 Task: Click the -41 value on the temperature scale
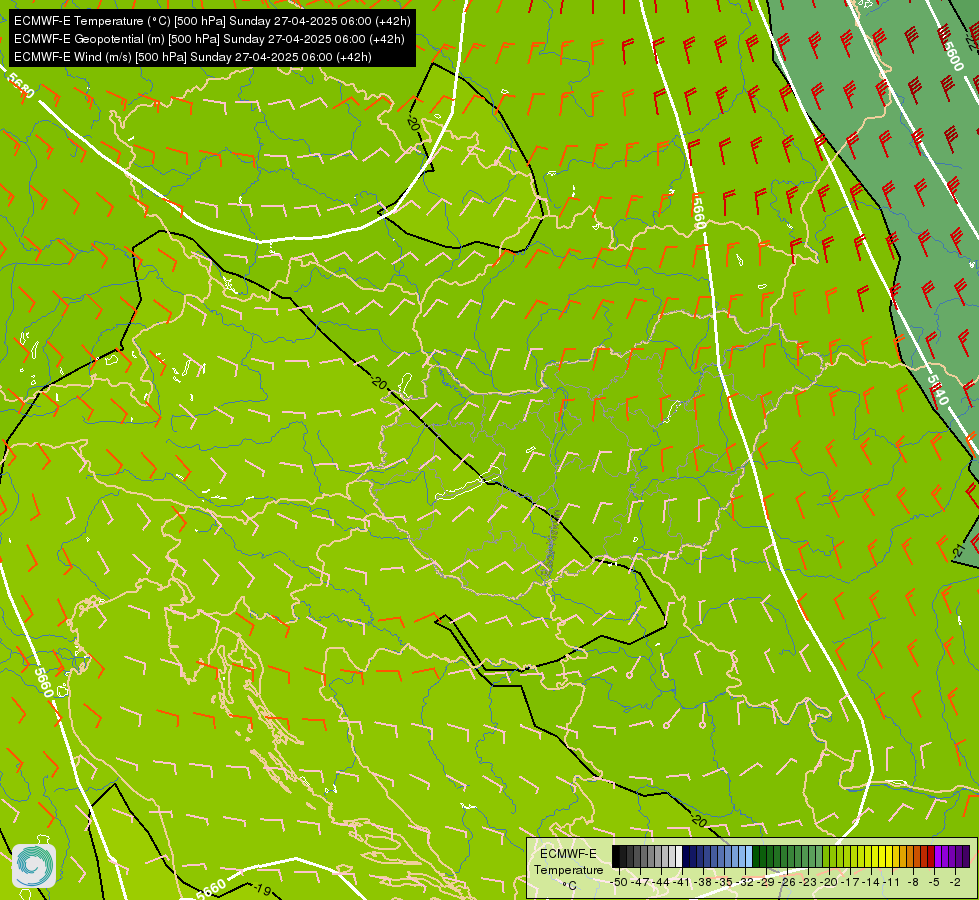[x=682, y=882]
